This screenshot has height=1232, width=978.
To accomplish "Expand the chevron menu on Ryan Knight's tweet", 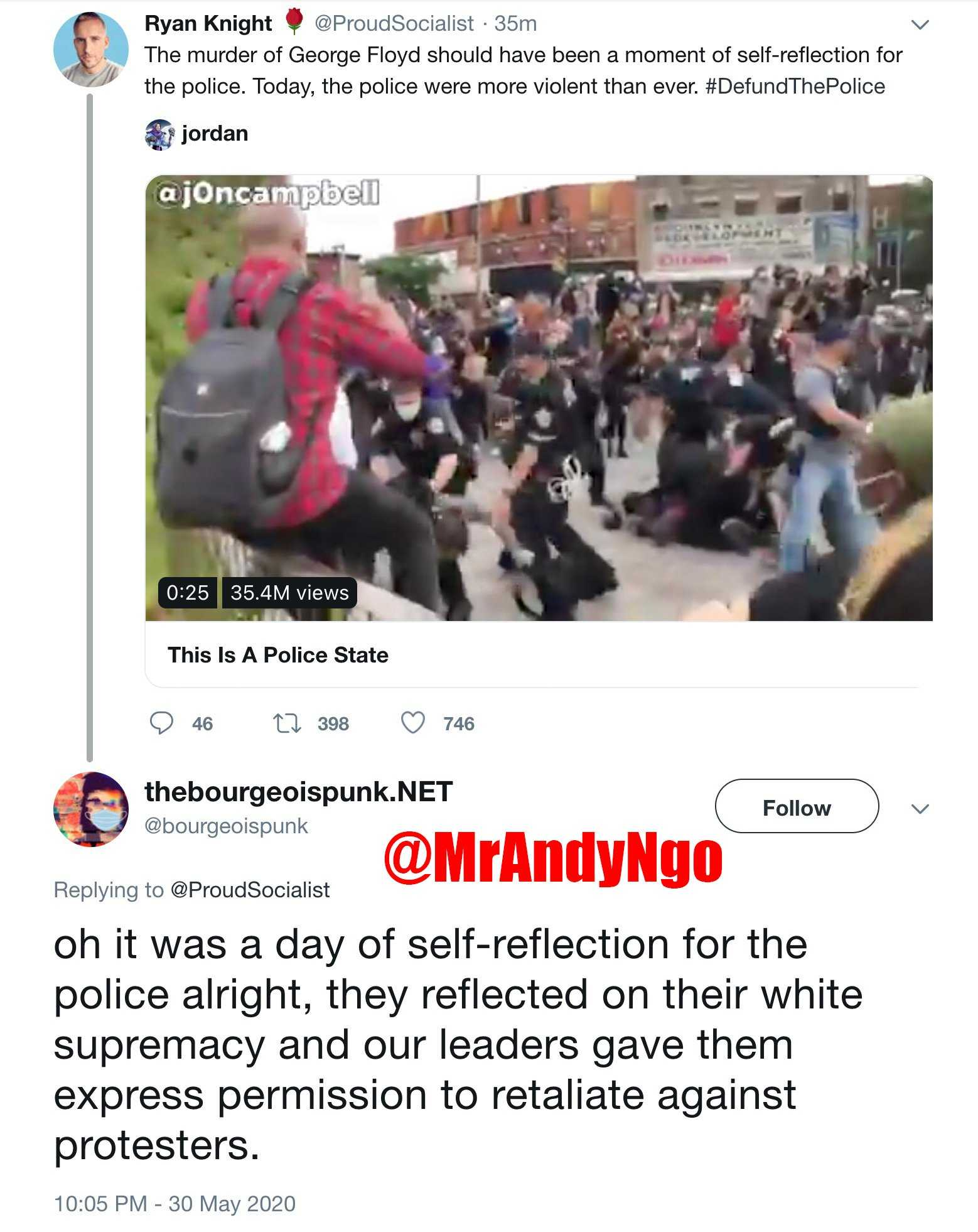I will click(920, 25).
